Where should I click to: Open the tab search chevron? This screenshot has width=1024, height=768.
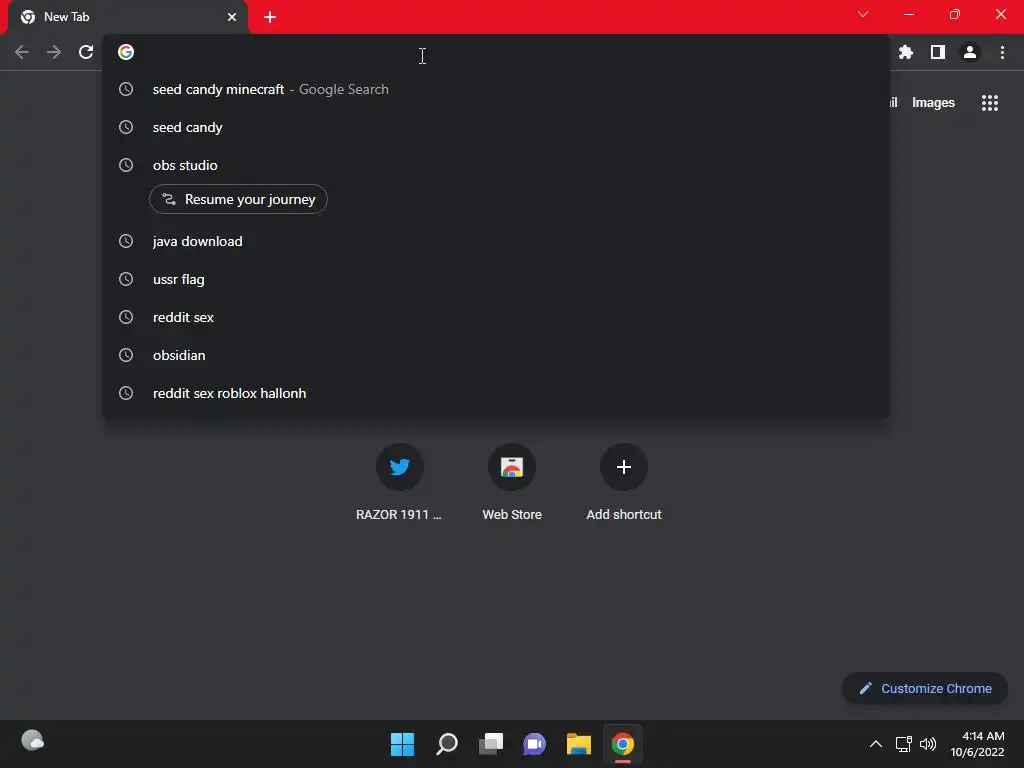click(x=863, y=14)
